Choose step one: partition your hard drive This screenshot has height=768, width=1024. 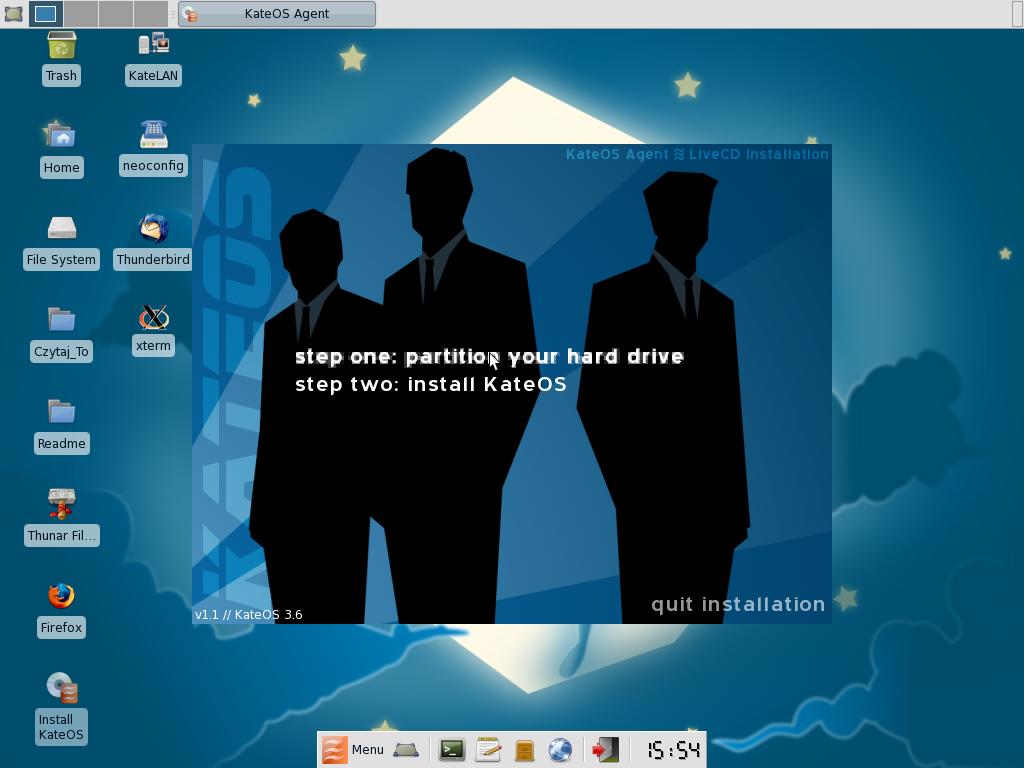[489, 357]
